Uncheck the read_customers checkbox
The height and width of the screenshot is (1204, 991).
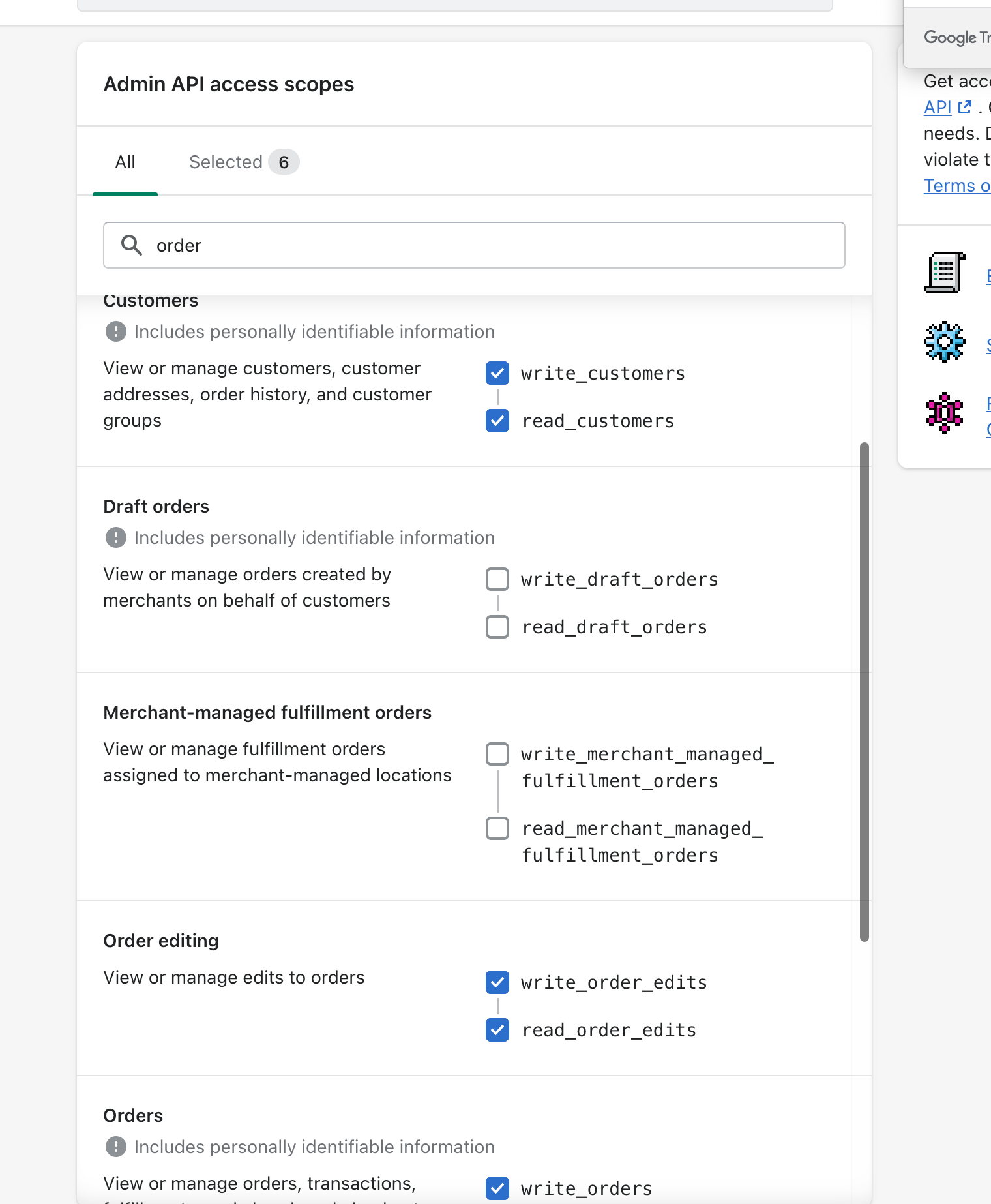click(497, 421)
